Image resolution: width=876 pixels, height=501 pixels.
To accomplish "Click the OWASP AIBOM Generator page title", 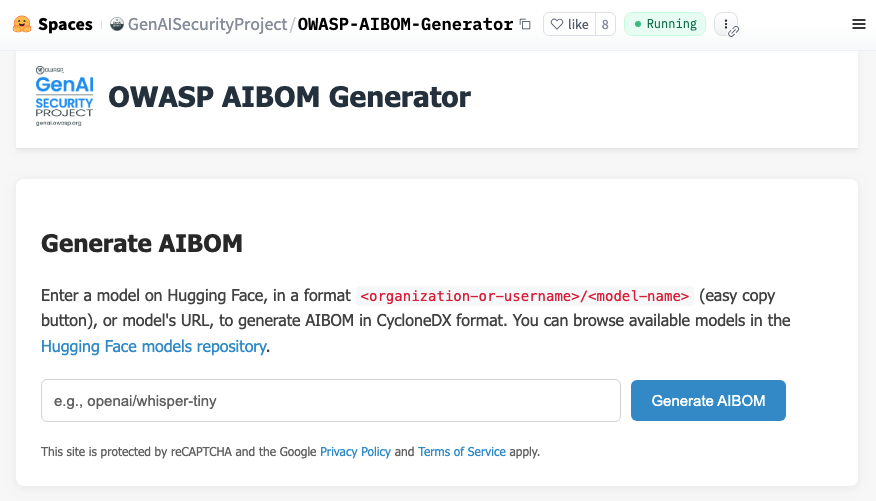I will 289,97.
